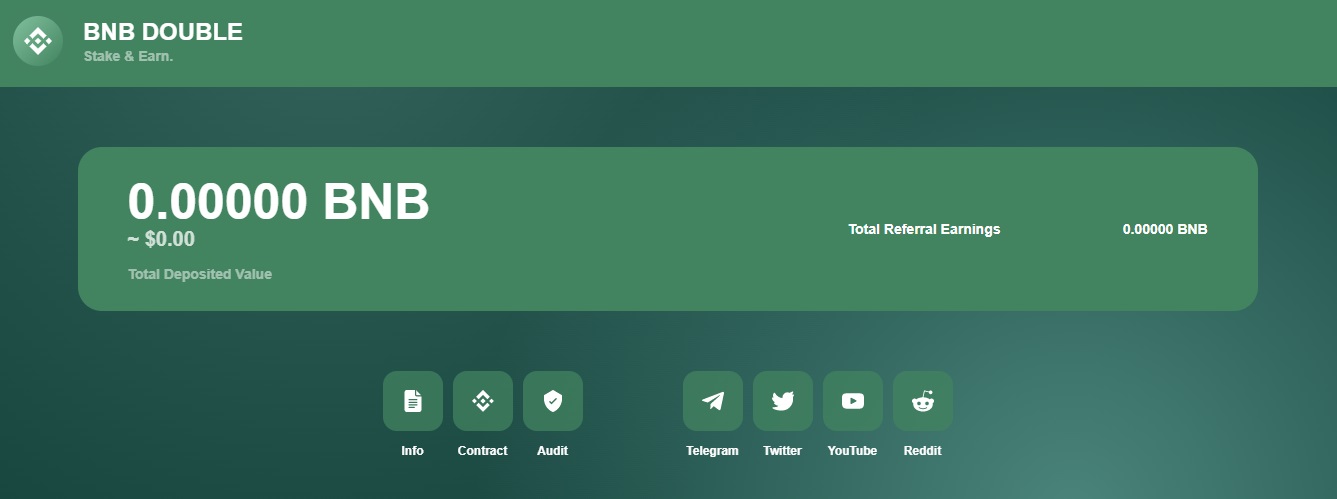Click the Audit label text
This screenshot has height=499, width=1337.
coord(552,451)
